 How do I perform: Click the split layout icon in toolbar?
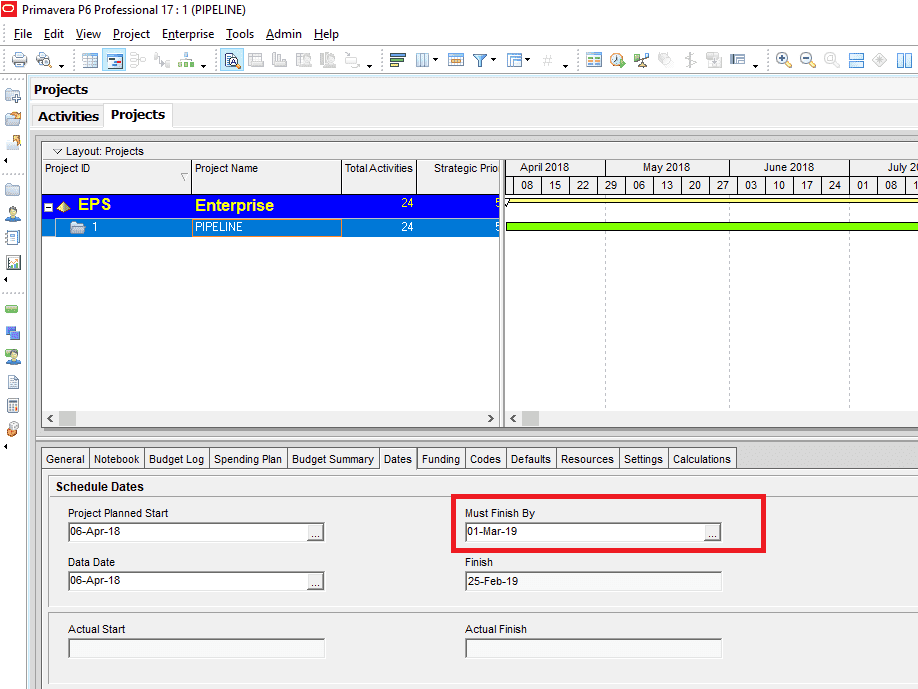[857, 60]
